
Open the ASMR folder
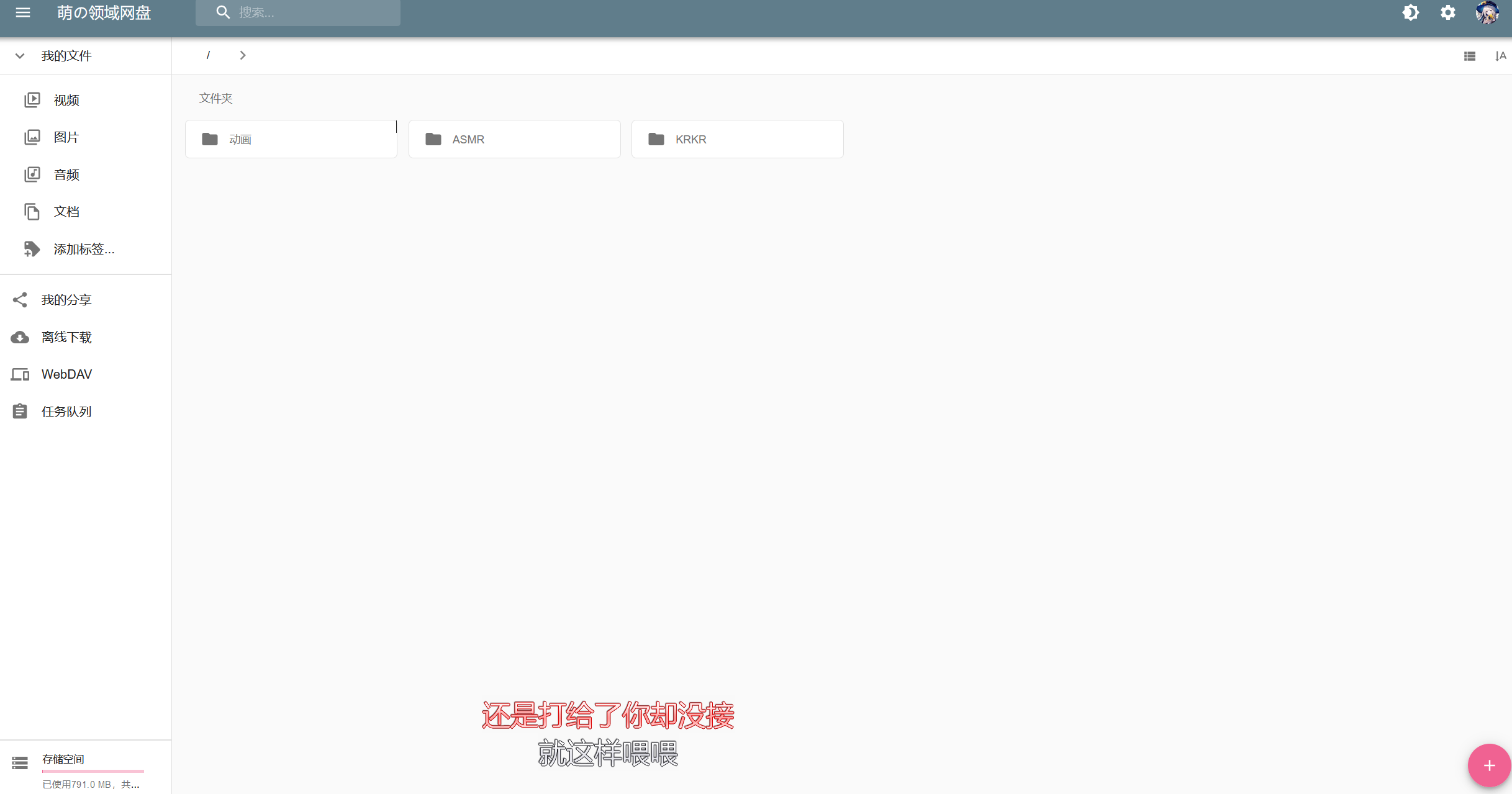(514, 138)
